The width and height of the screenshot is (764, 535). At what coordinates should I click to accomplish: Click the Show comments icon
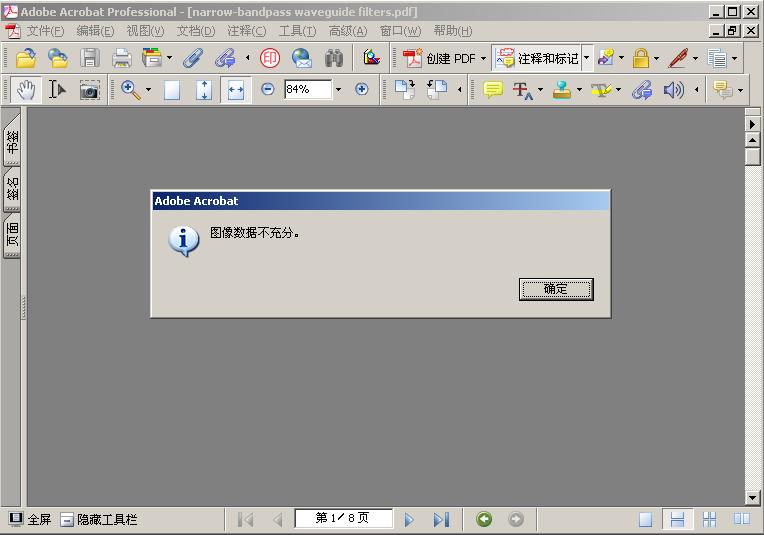point(723,90)
